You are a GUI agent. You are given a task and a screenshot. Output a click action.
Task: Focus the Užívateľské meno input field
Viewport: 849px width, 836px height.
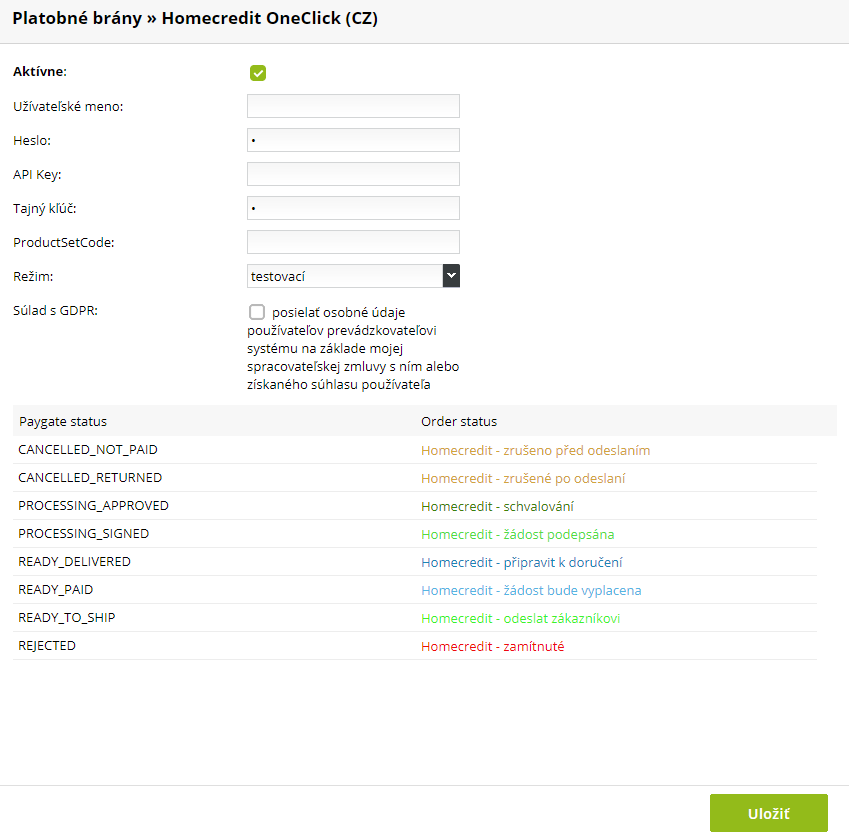[x=353, y=106]
